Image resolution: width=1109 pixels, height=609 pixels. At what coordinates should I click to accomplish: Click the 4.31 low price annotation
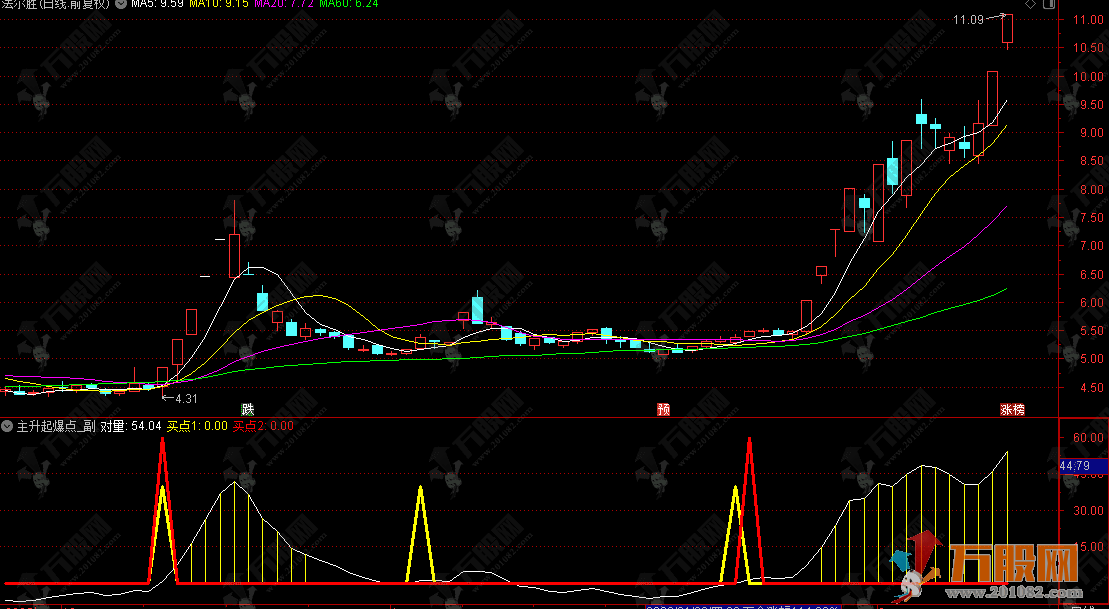click(186, 398)
